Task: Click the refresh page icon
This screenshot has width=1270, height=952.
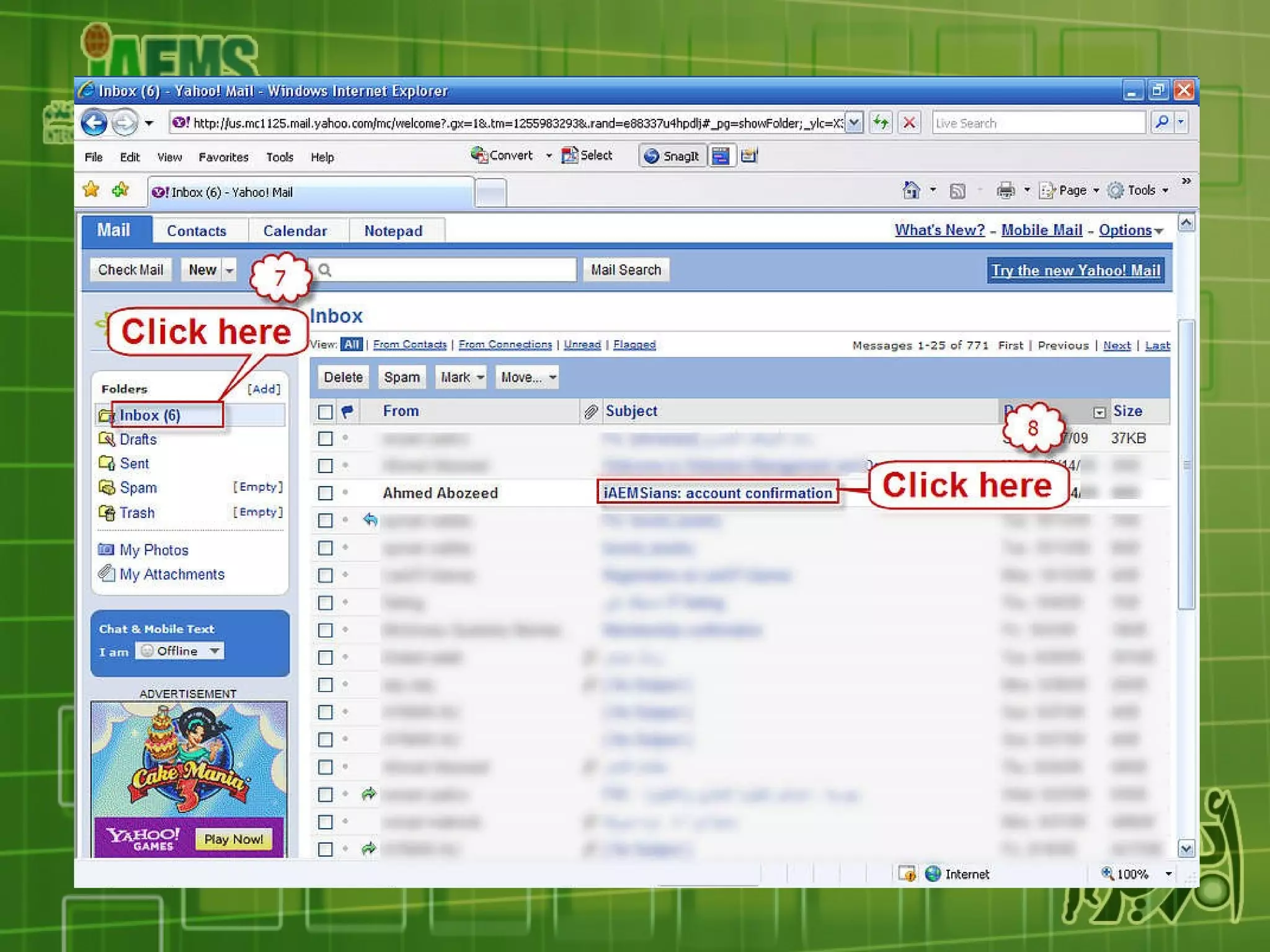Action: (881, 123)
